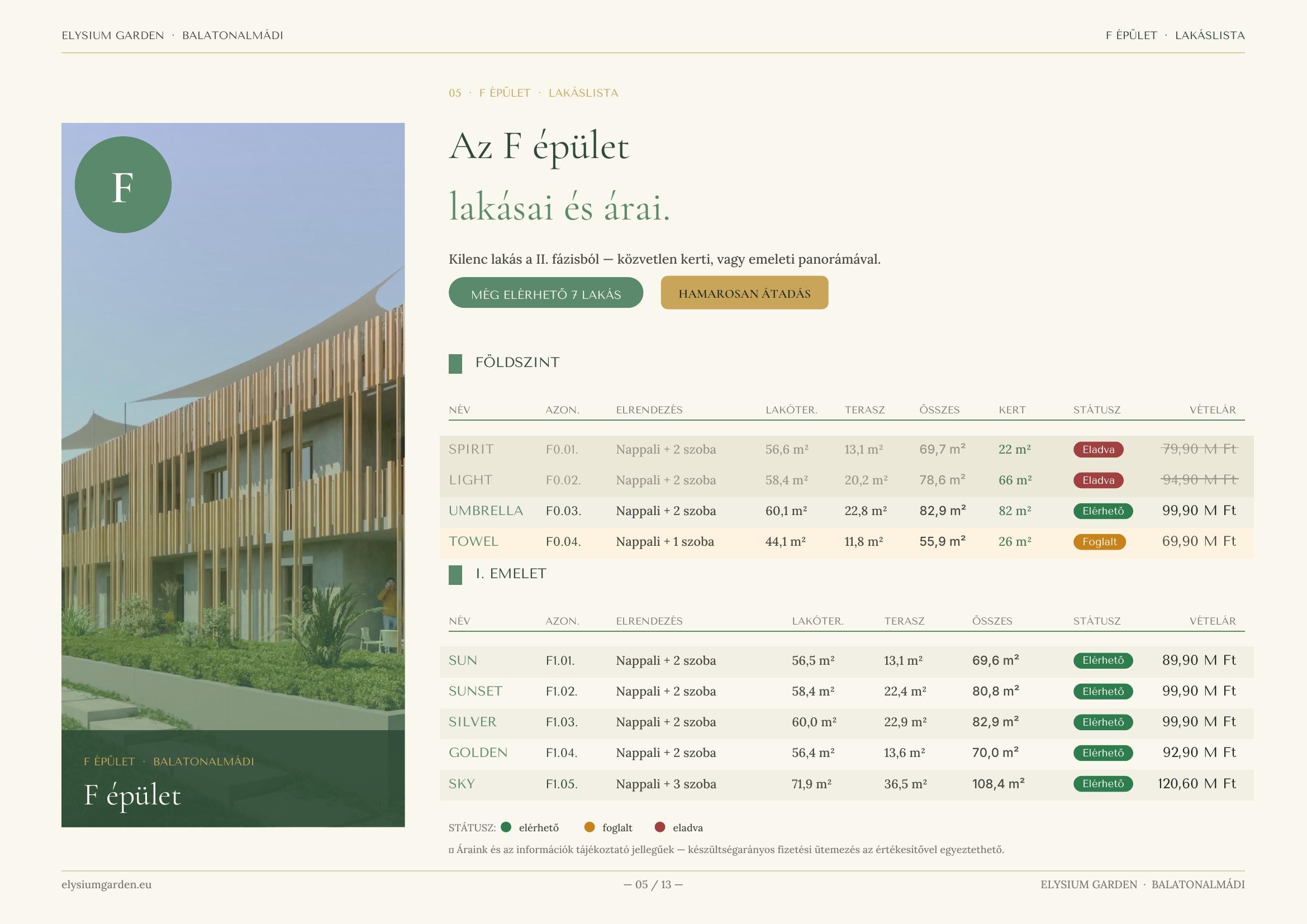Click the 05 · F ÉPÜLET · LAKÁSLISTA breadcrumb
Screen dimensions: 1307x924
[x=534, y=93]
